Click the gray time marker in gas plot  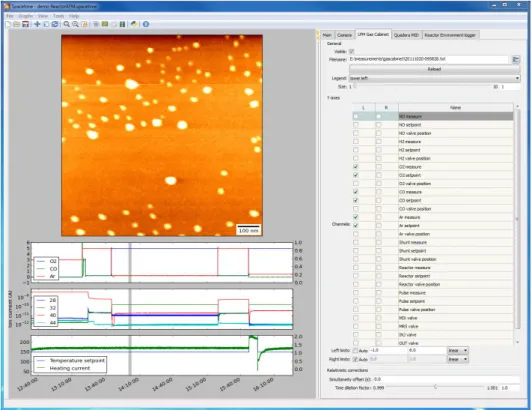pos(130,262)
